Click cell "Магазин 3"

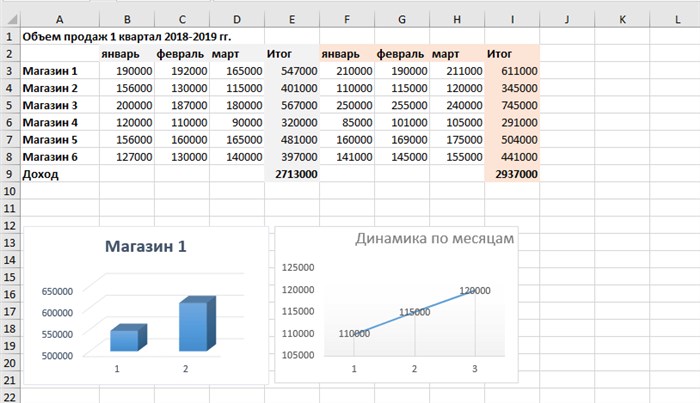[x=60, y=105]
